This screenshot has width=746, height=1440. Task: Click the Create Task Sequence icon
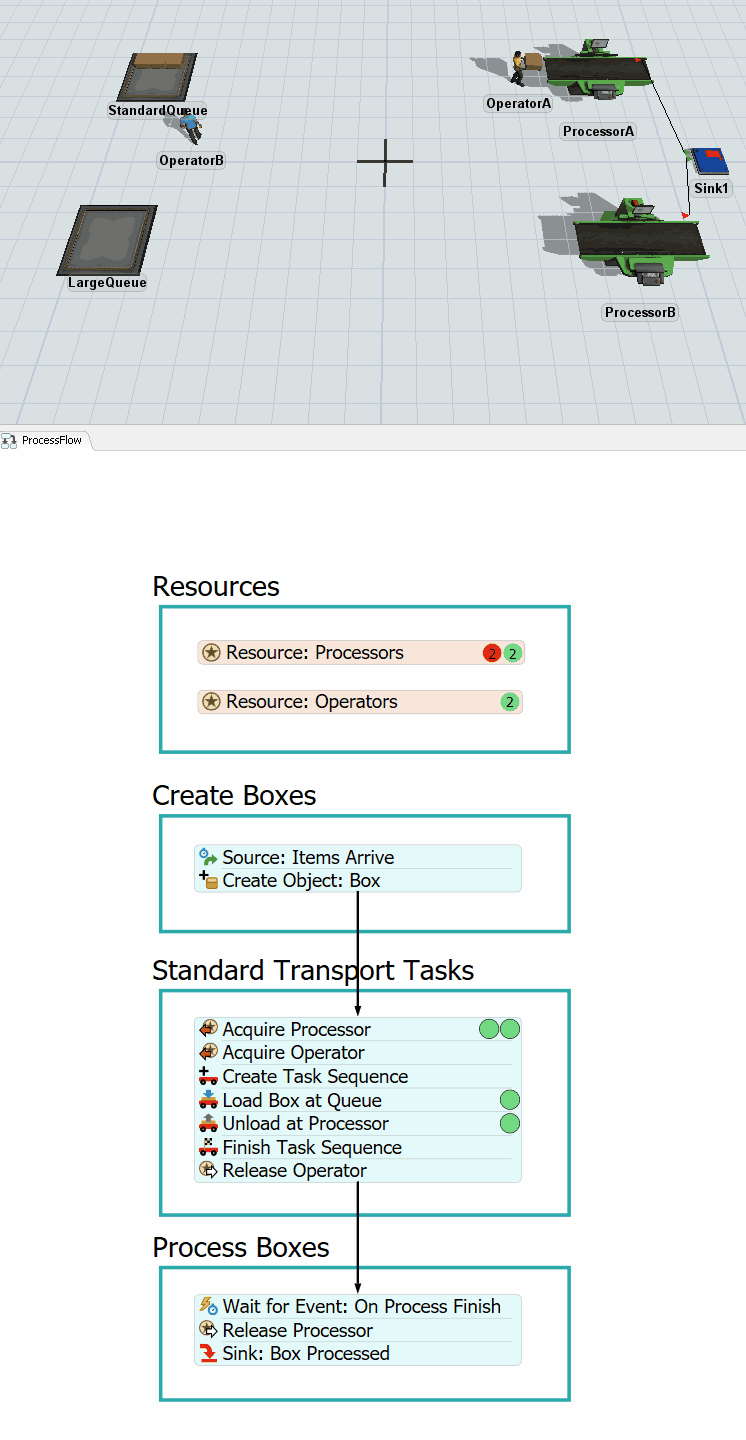pyautogui.click(x=209, y=1077)
